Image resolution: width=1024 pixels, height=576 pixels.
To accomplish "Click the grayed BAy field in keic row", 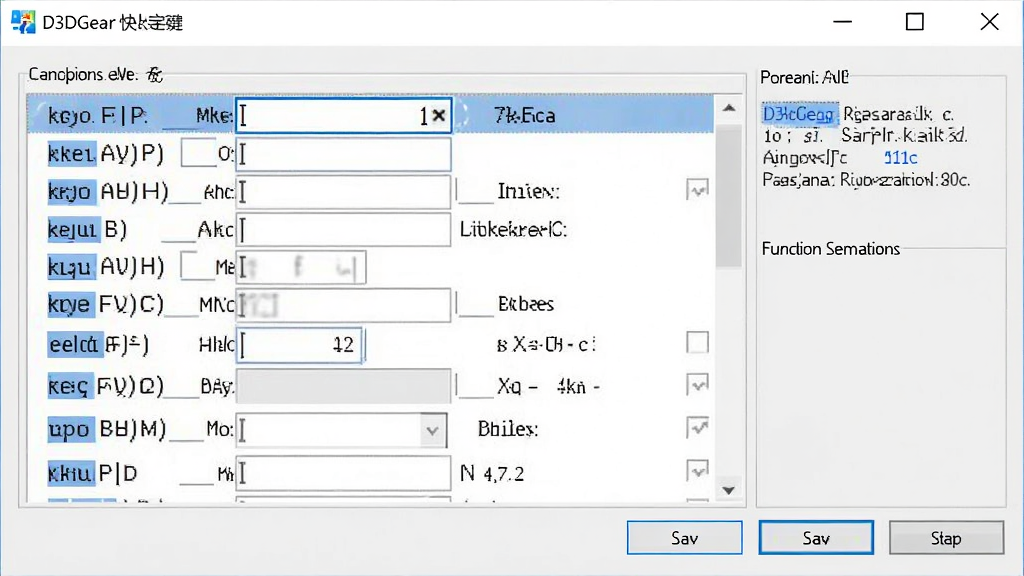I will [x=344, y=386].
